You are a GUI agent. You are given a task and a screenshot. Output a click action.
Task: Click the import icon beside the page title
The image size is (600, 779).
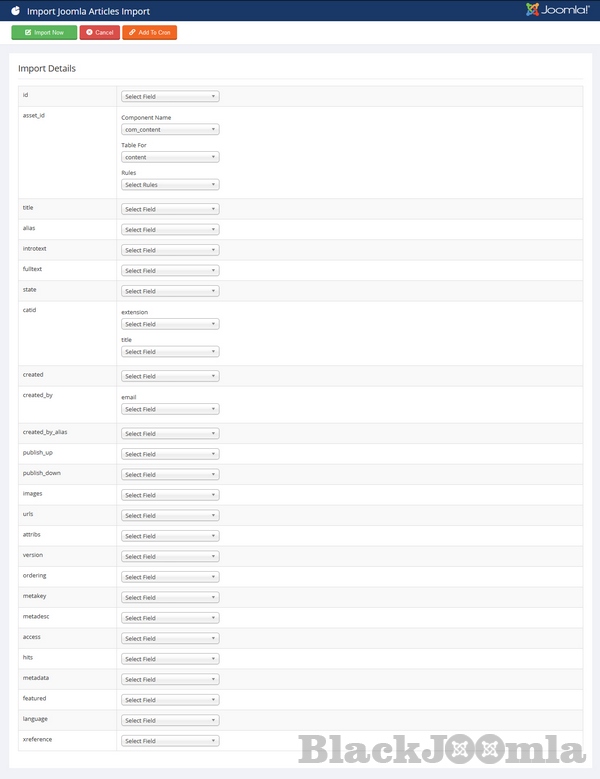[x=15, y=11]
